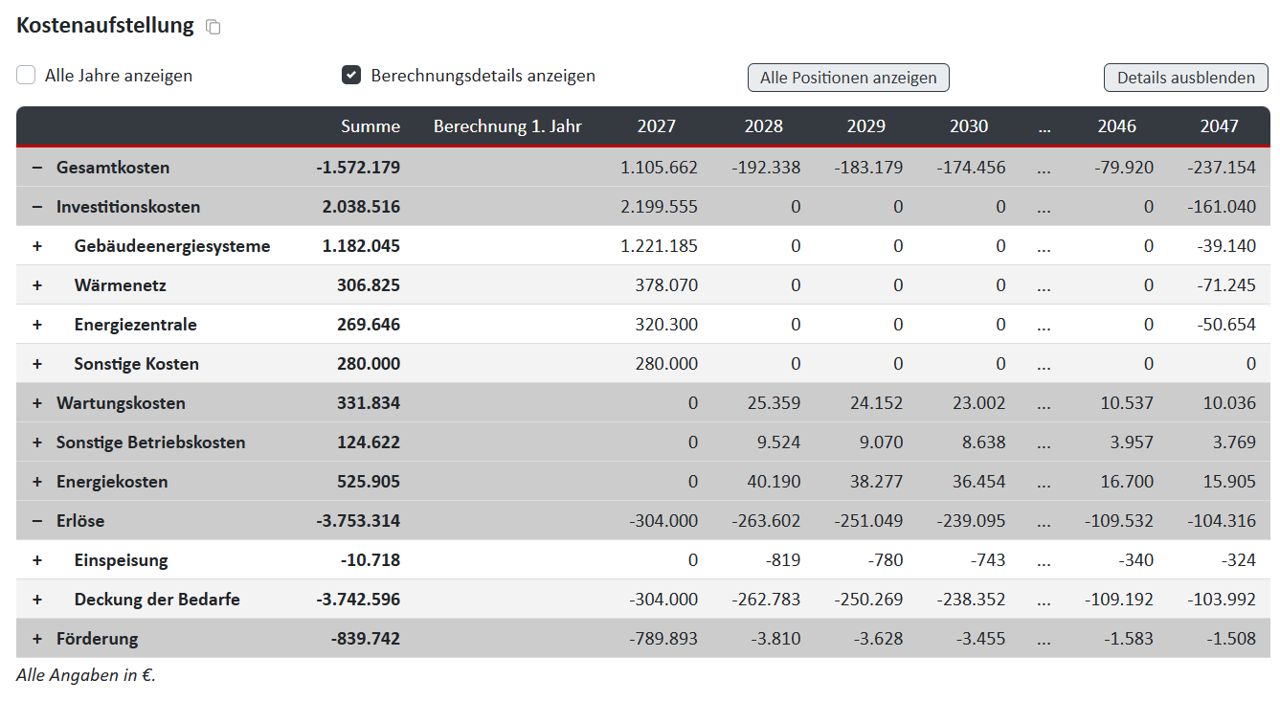Expand the Energiekosten row
Image resolution: width=1280 pixels, height=703 pixels.
(x=37, y=481)
